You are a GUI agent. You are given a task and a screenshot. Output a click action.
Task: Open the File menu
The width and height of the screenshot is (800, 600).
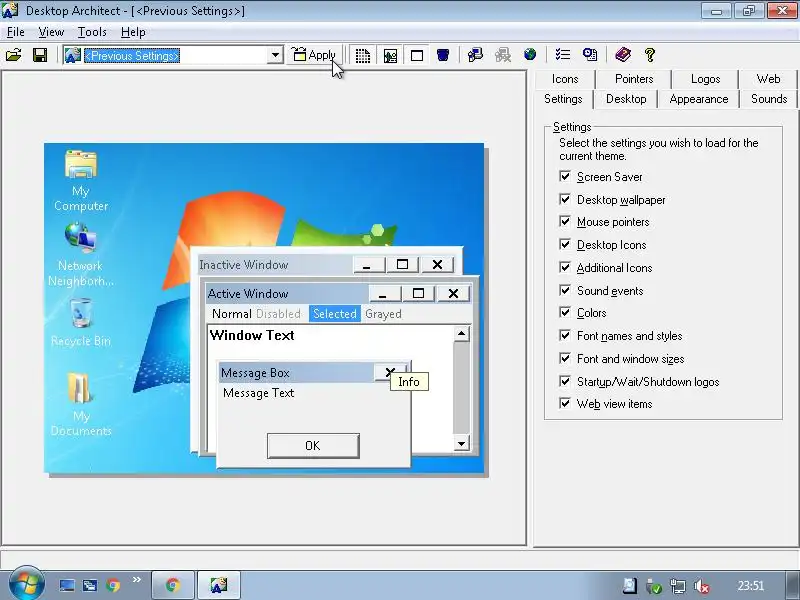point(15,32)
